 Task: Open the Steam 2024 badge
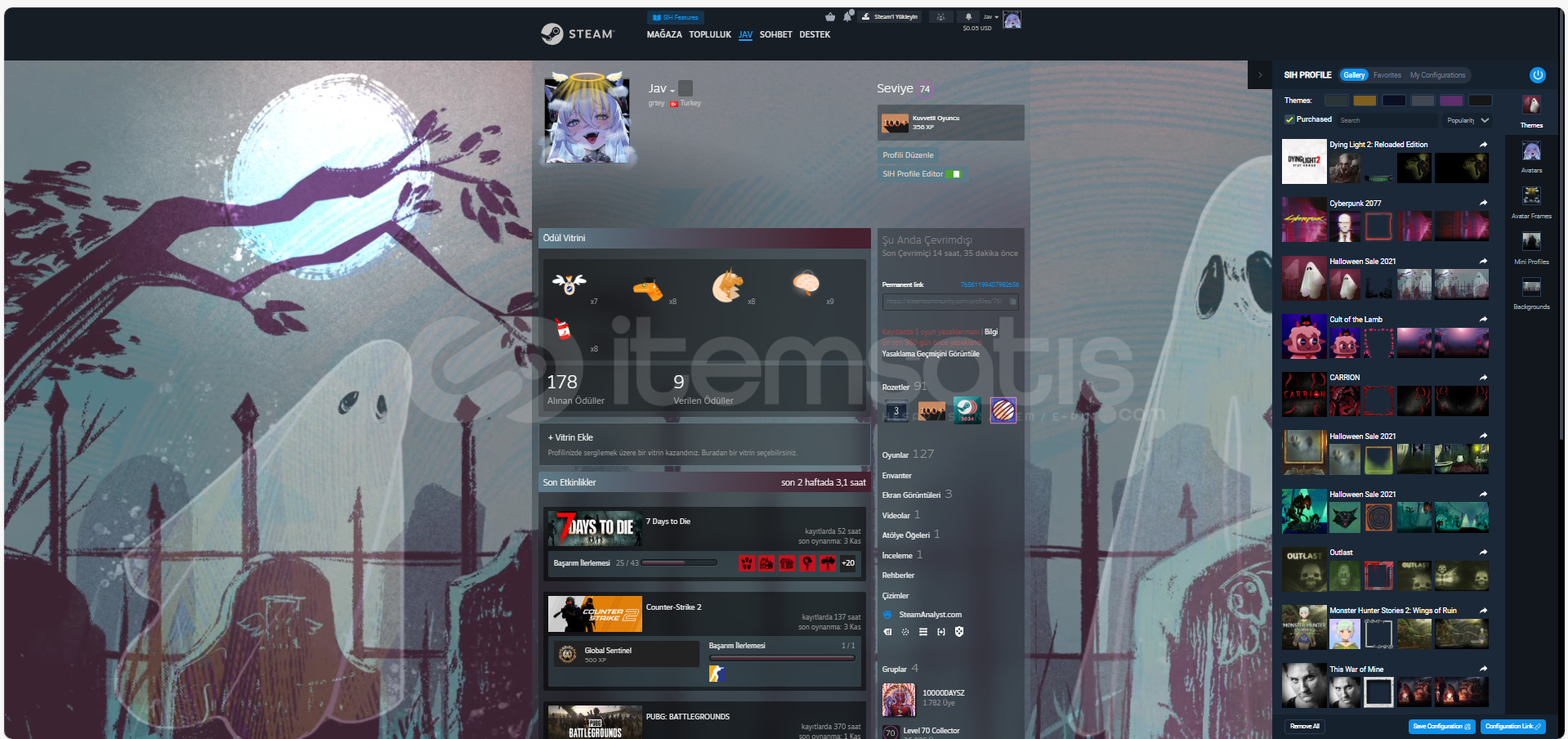967,410
